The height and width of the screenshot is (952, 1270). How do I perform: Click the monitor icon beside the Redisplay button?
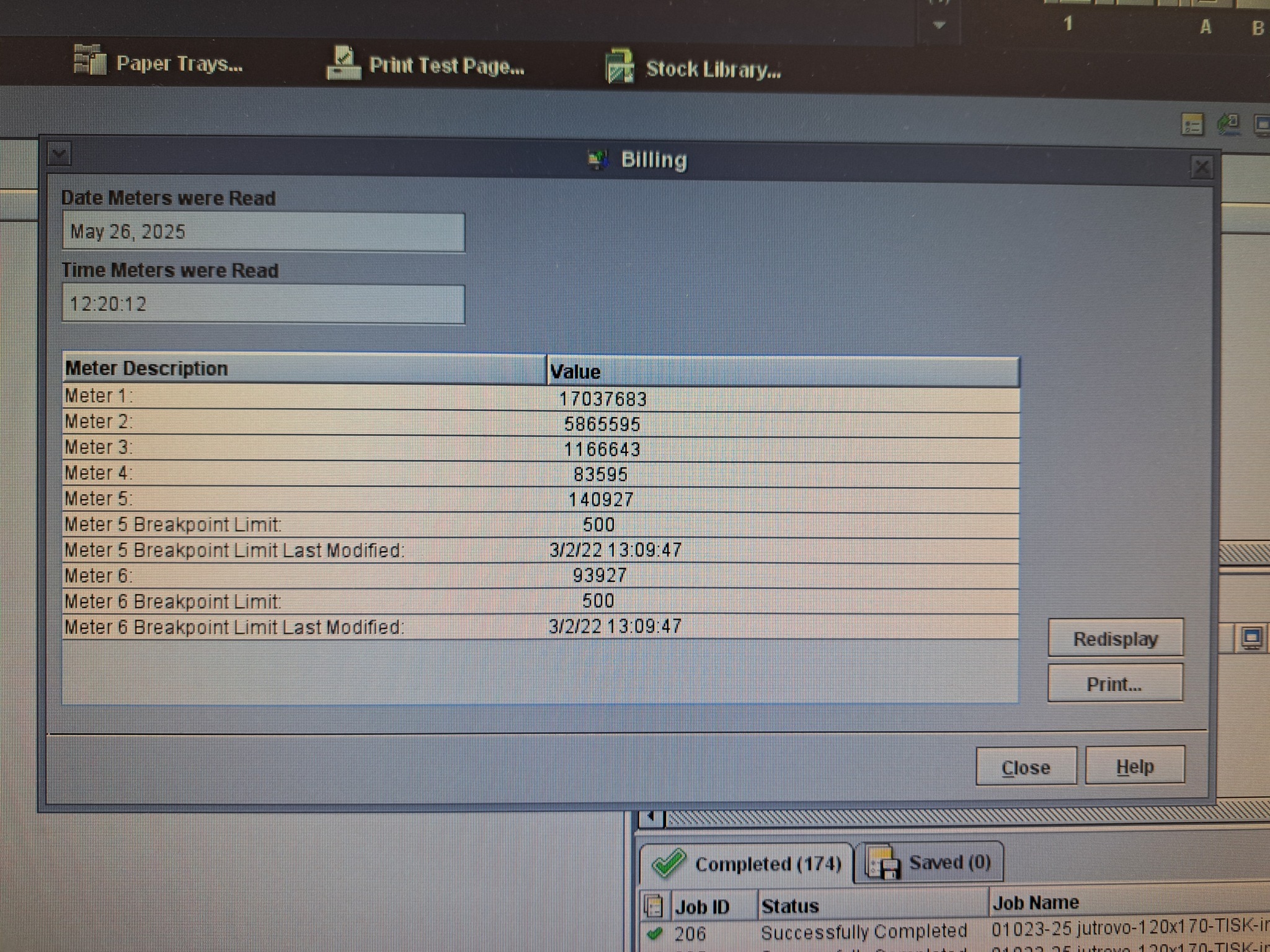click(x=1251, y=638)
